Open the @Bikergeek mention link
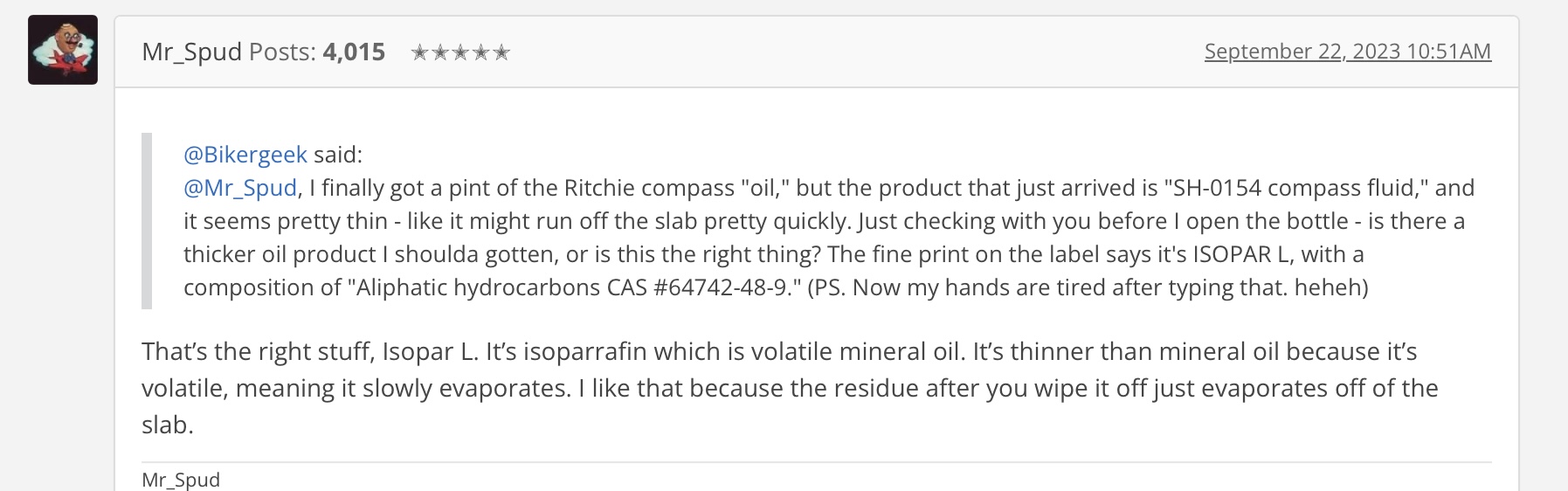The image size is (1568, 491). pyautogui.click(x=245, y=155)
